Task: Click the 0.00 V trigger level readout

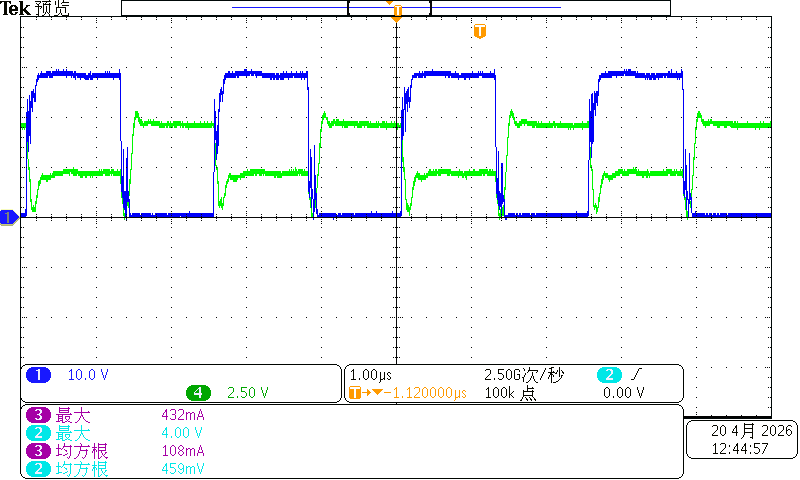Action: [623, 393]
